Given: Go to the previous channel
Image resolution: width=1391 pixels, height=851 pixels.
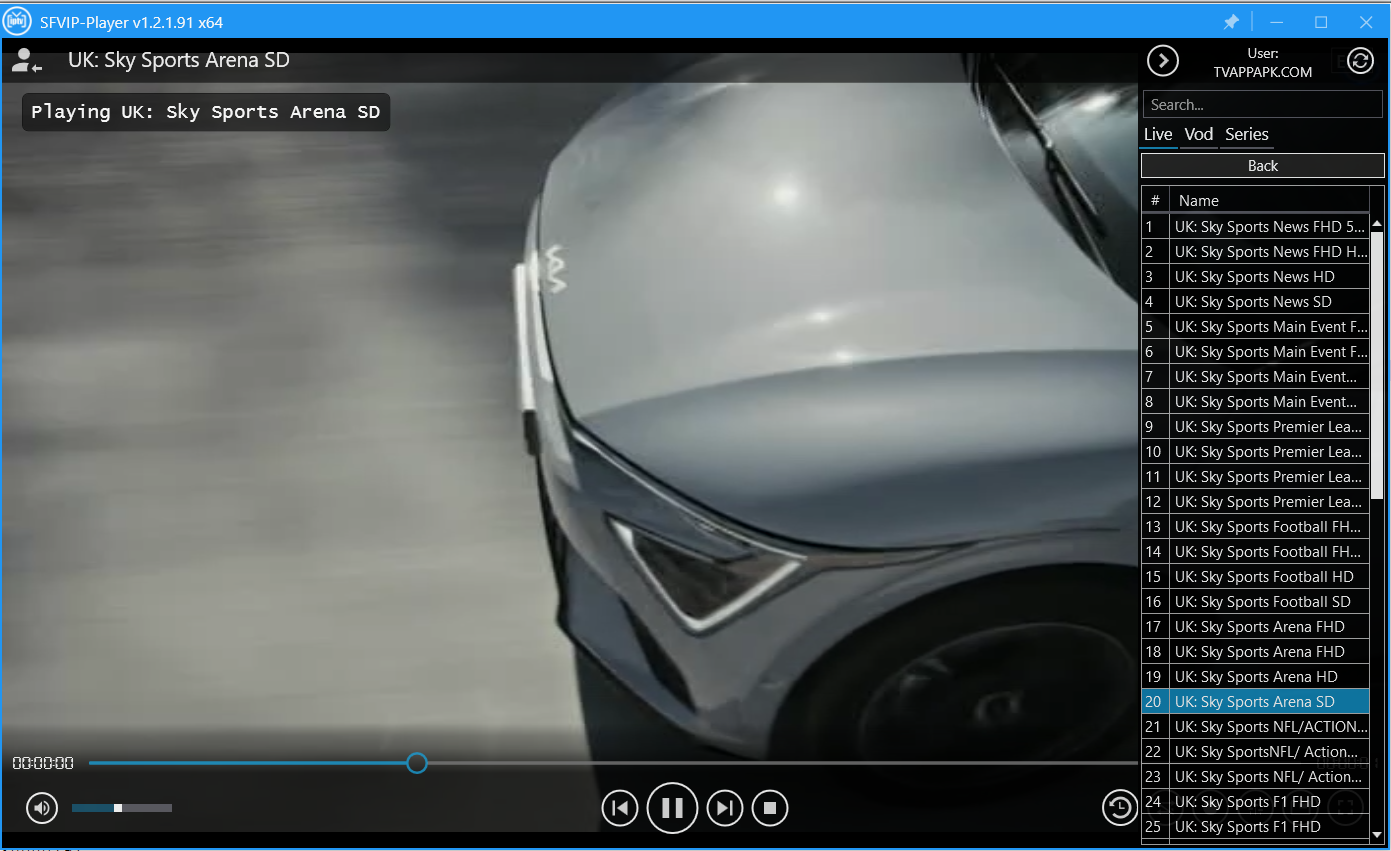Looking at the screenshot, I should [x=620, y=808].
